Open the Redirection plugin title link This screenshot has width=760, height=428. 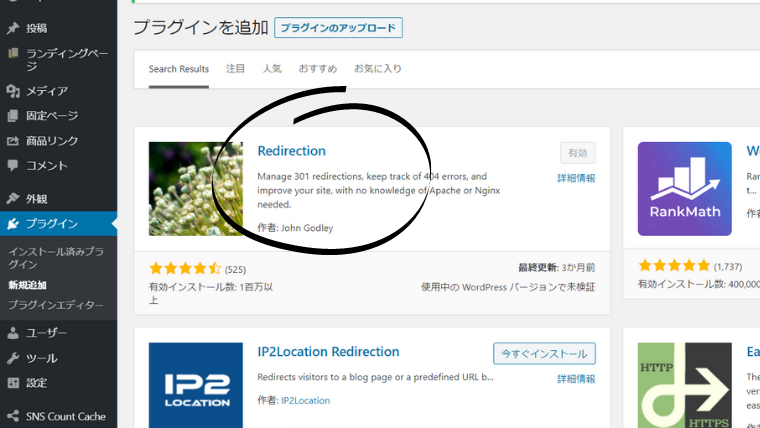291,151
